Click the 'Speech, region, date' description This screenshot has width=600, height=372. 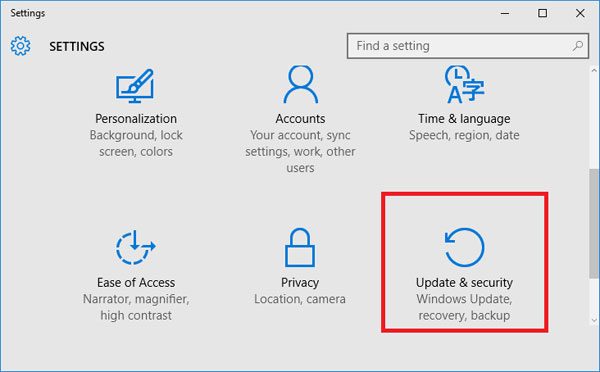[464, 135]
